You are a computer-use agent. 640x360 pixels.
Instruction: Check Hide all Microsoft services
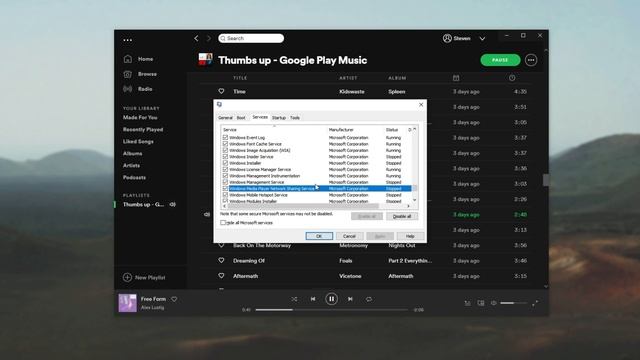(x=223, y=223)
